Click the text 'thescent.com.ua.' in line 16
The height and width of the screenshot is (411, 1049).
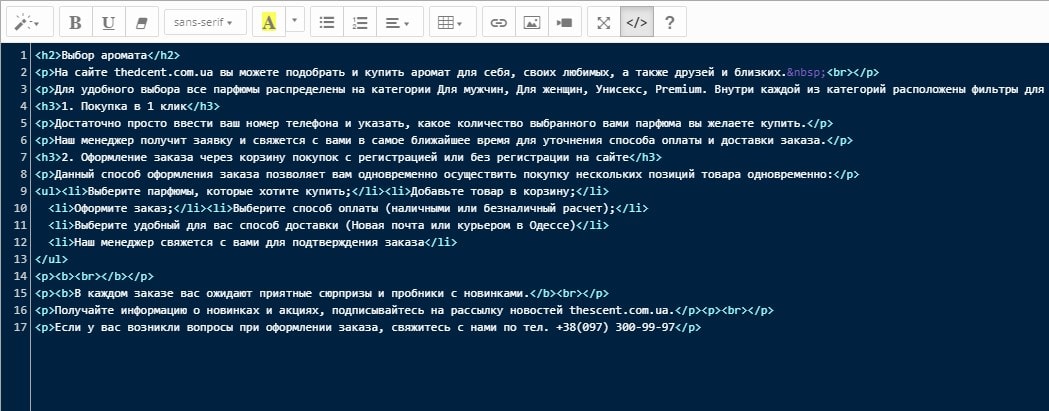622,311
